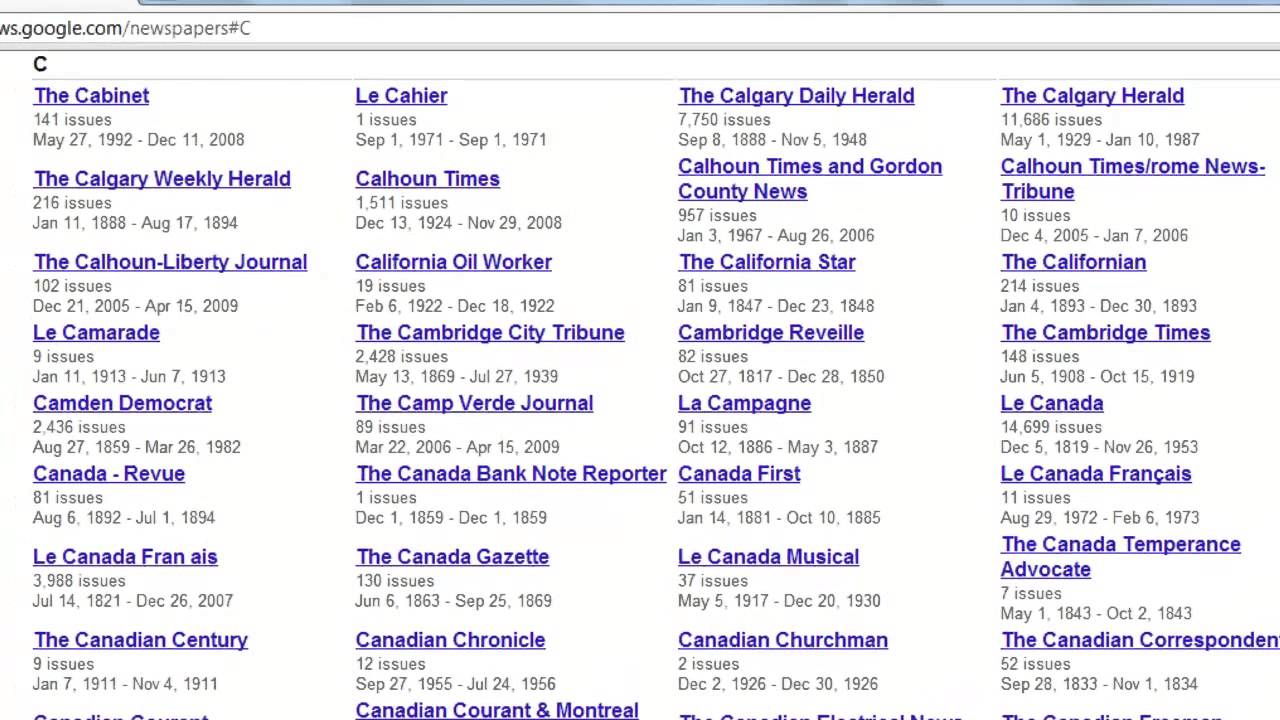Click date range 'Jan 9, 1847 - Dec 23, 1848'
This screenshot has width=1280, height=720.
point(776,306)
